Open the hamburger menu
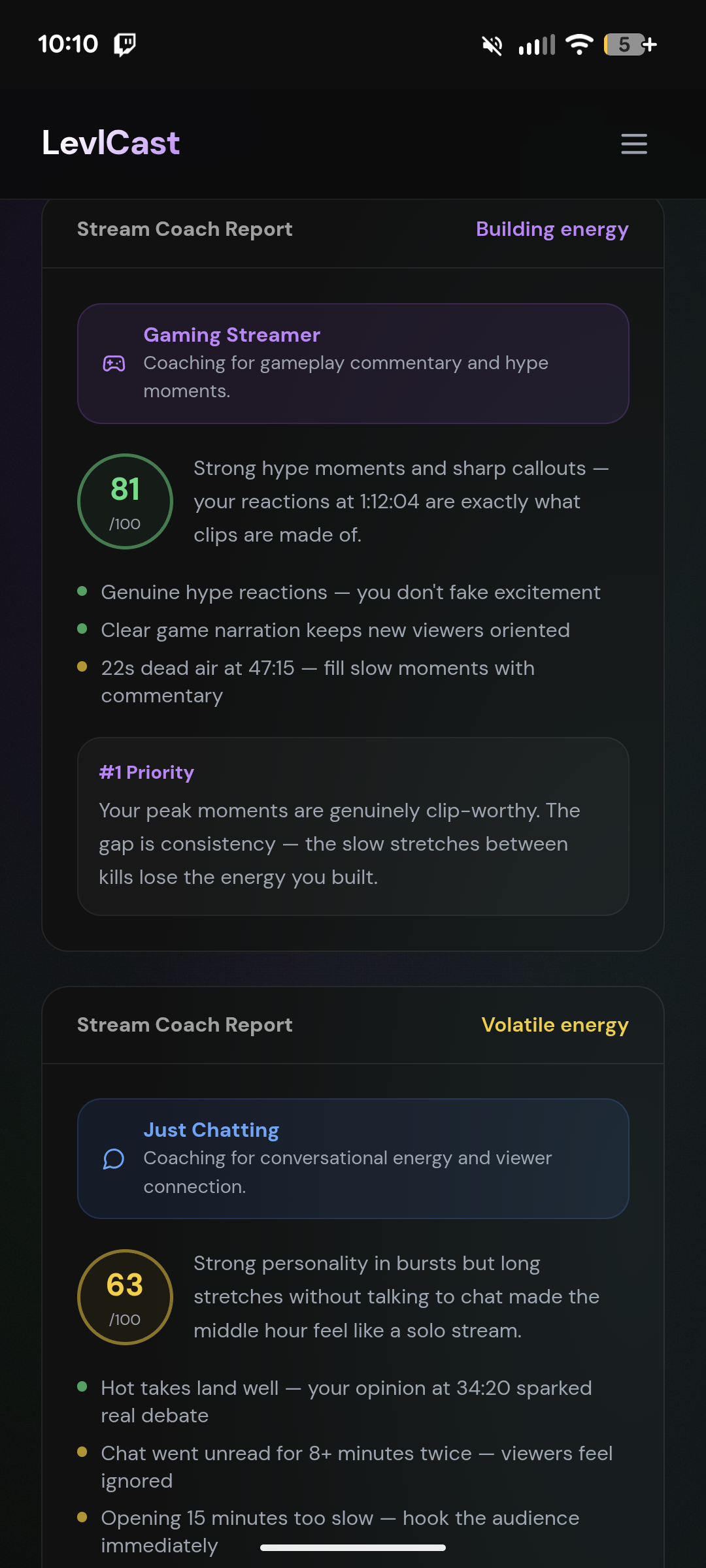Screen dimensions: 706x1568 [x=633, y=144]
